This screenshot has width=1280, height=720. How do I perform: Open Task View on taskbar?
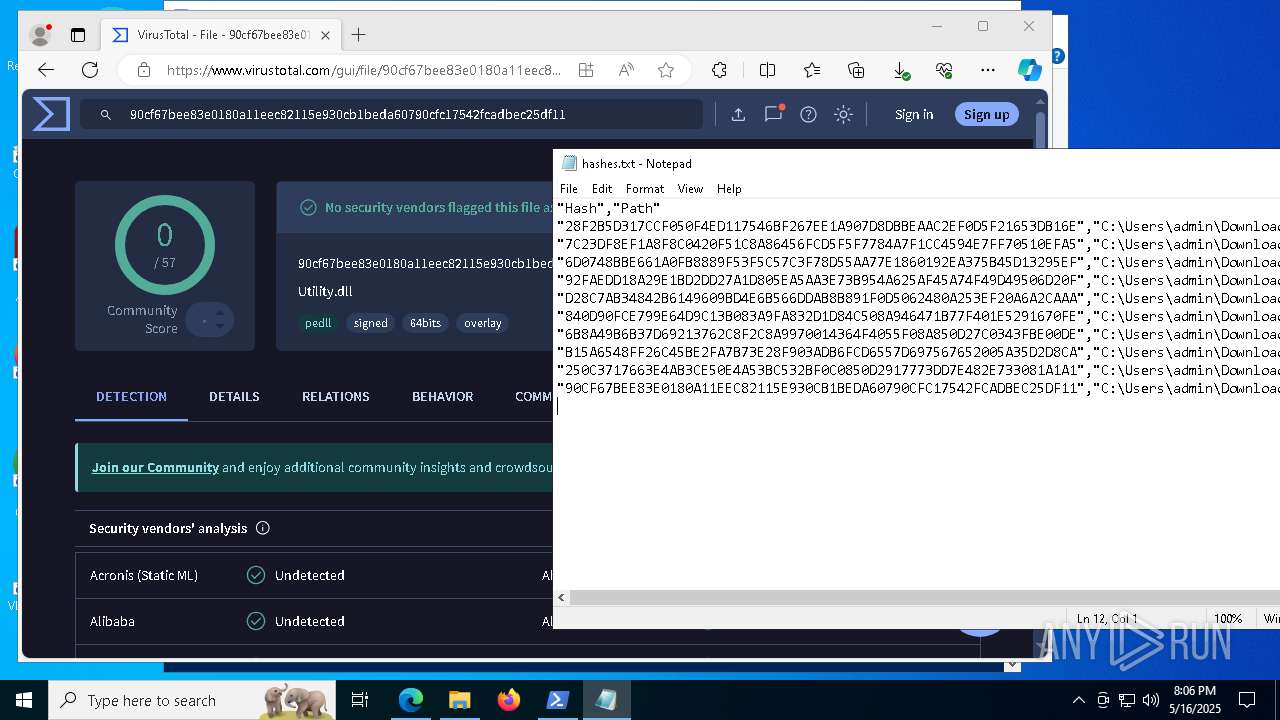click(360, 700)
